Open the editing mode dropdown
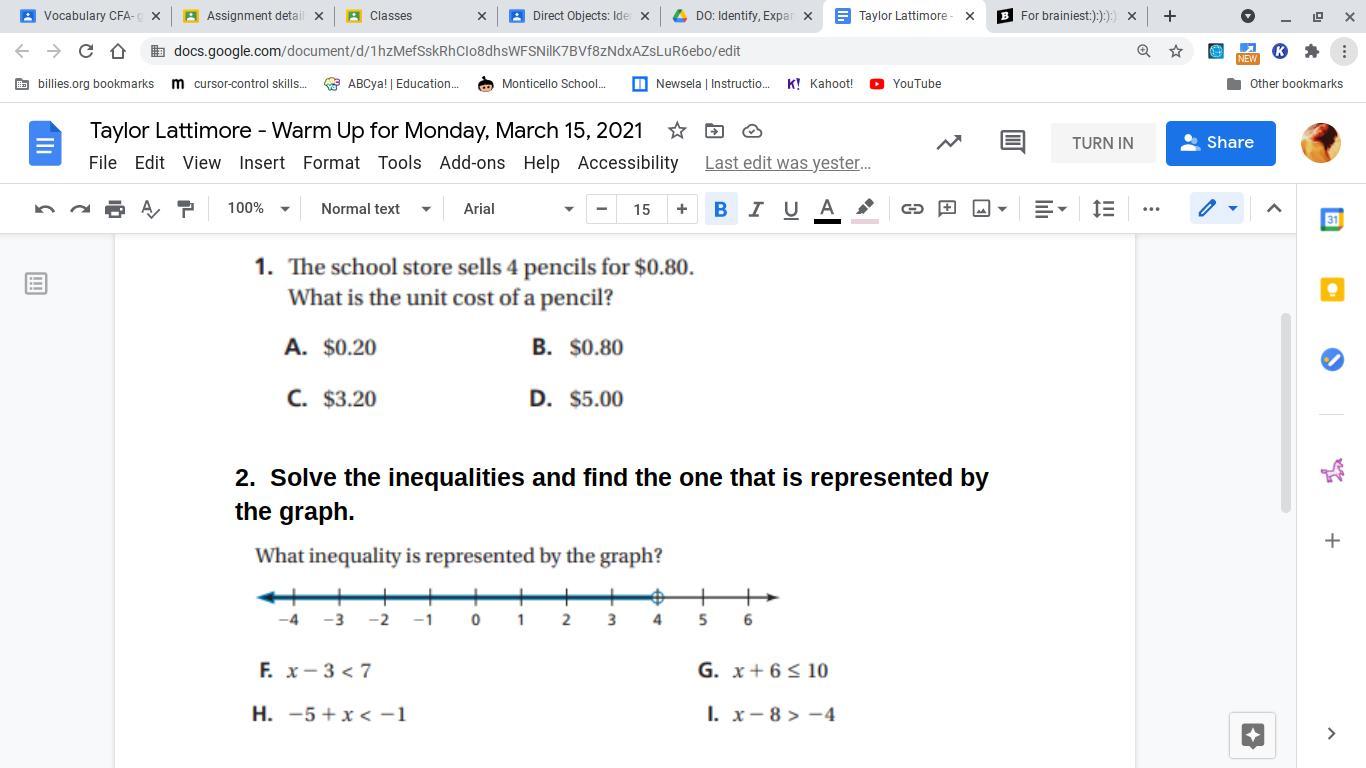Viewport: 1366px width, 768px height. [1217, 209]
